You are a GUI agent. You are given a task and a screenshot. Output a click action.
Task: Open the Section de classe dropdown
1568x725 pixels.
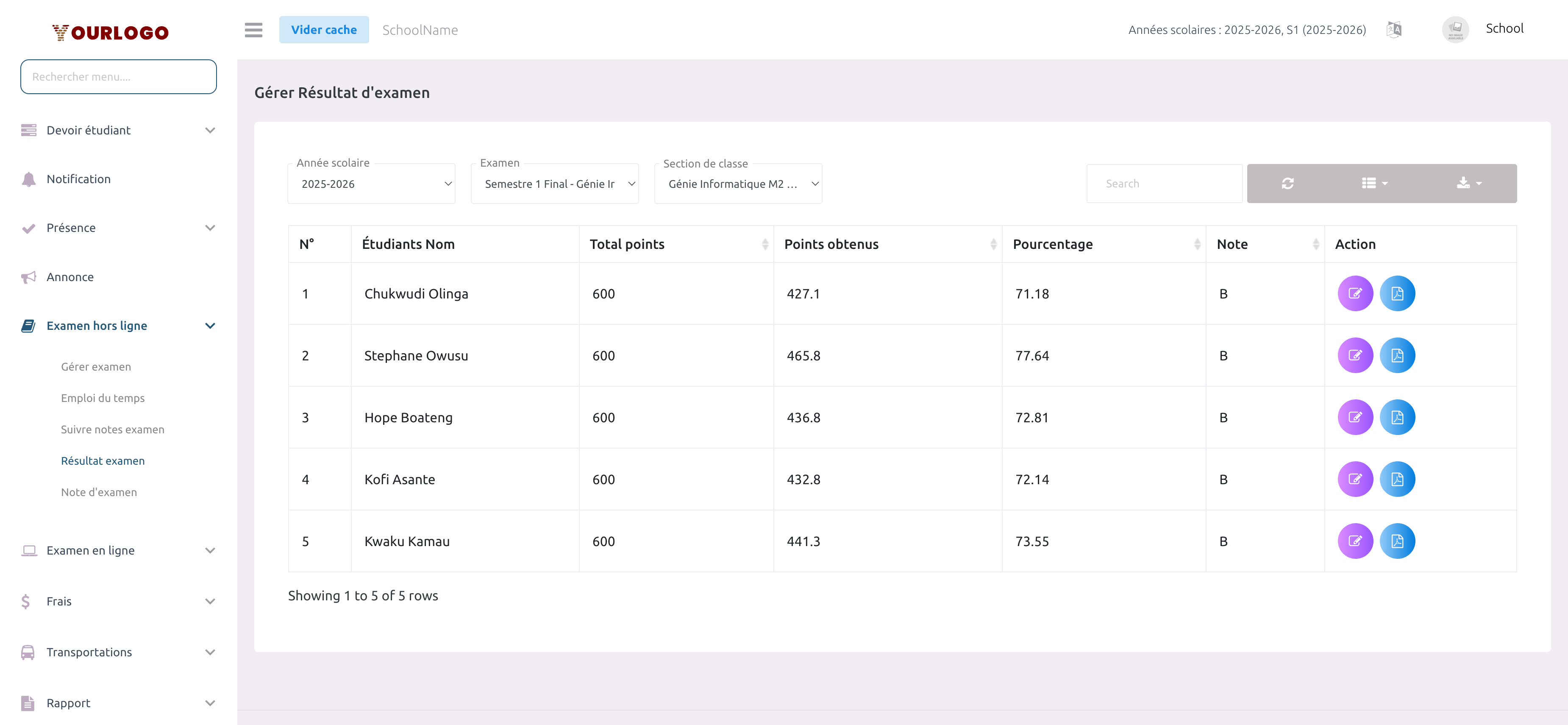click(738, 184)
